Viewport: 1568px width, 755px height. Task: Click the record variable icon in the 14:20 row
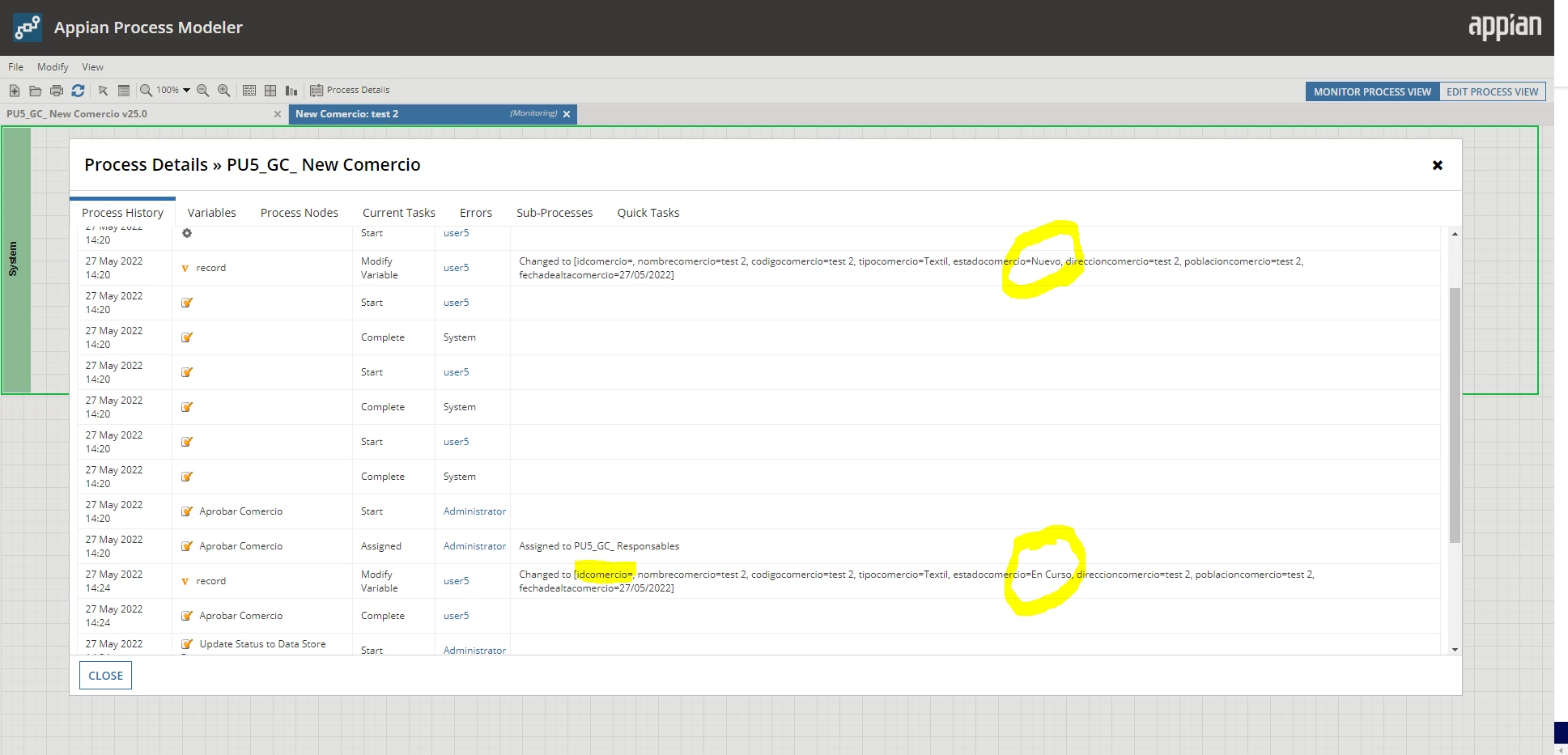pos(185,268)
